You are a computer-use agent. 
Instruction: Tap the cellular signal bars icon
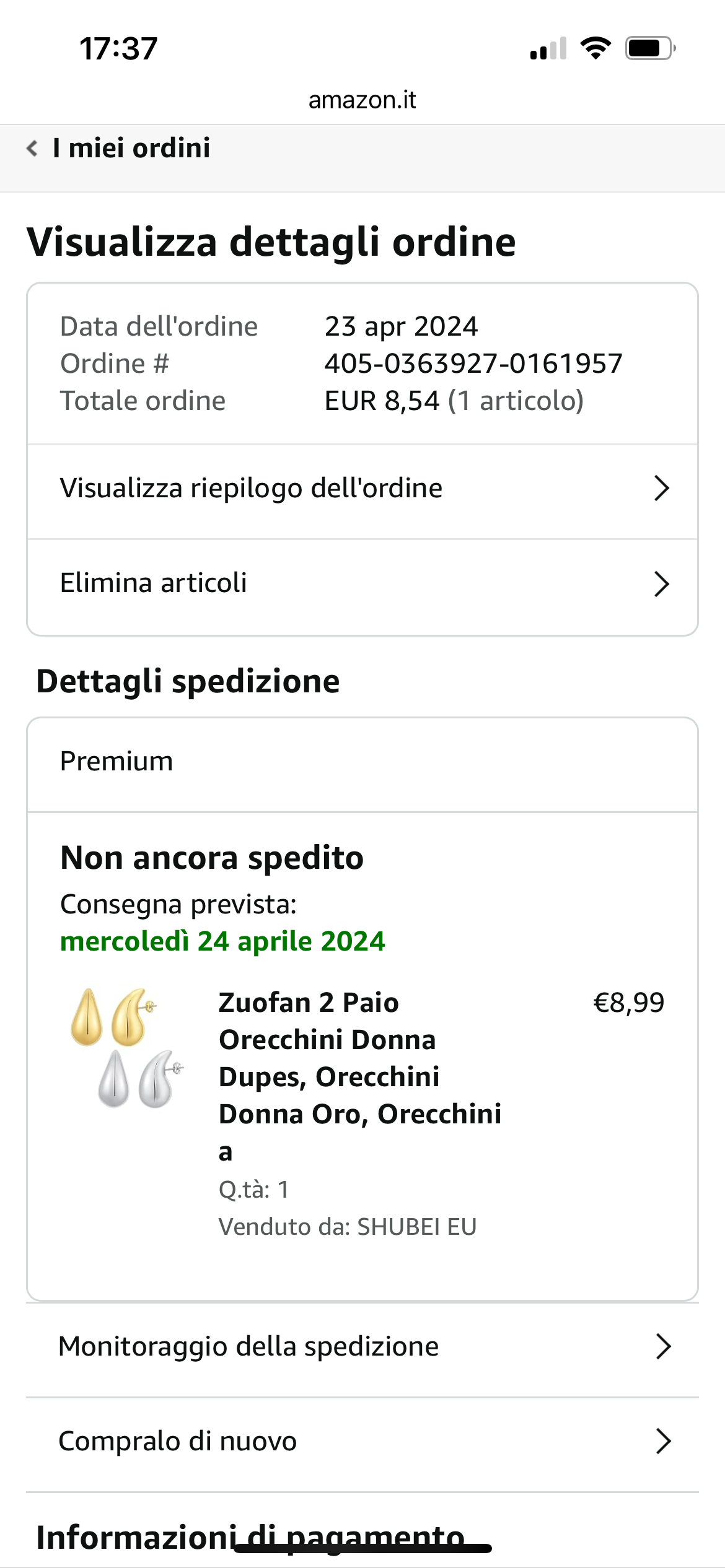point(548,49)
